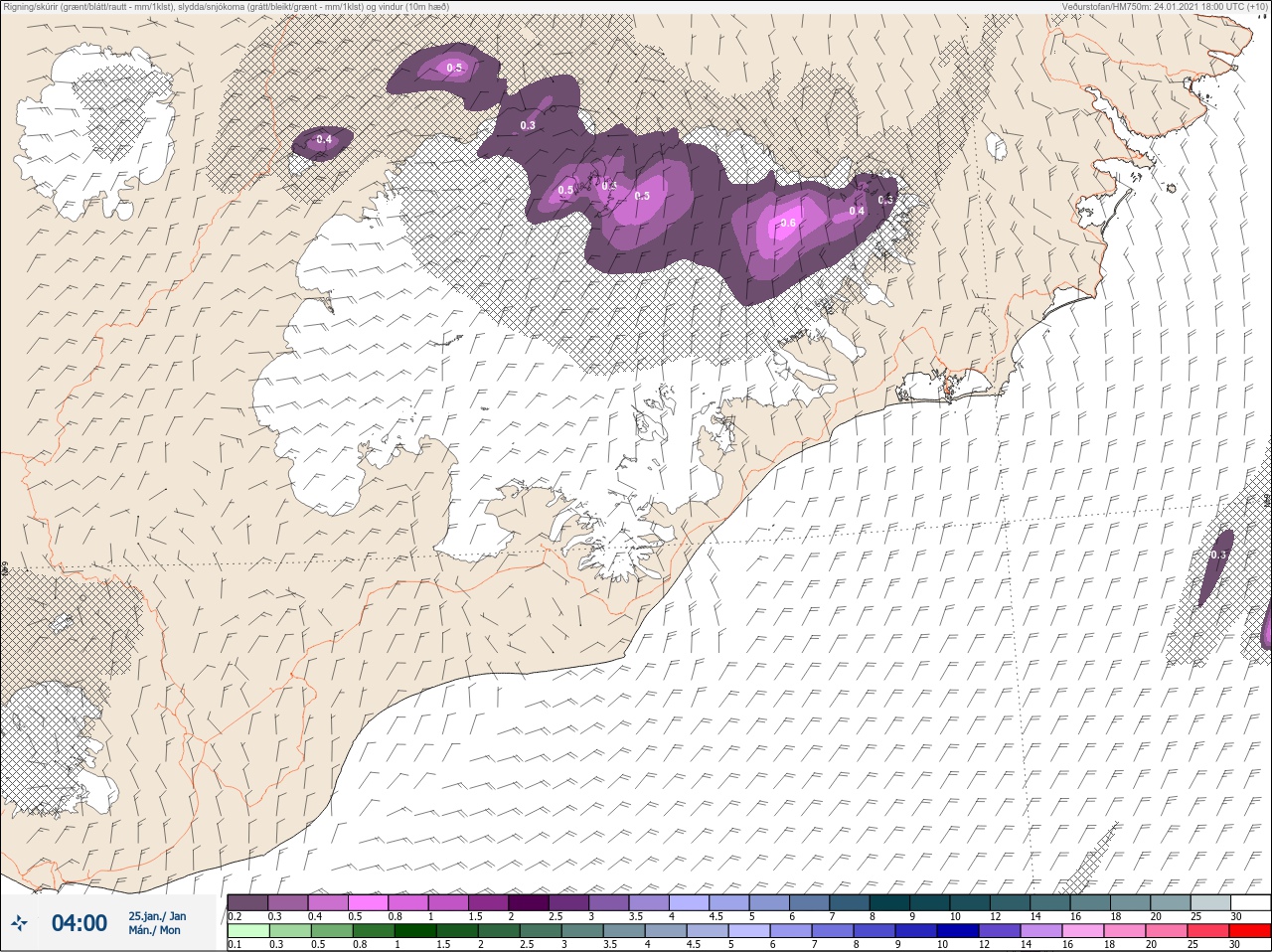1272x952 pixels.
Task: Click the 04:00 forecast time display
Action: click(79, 923)
